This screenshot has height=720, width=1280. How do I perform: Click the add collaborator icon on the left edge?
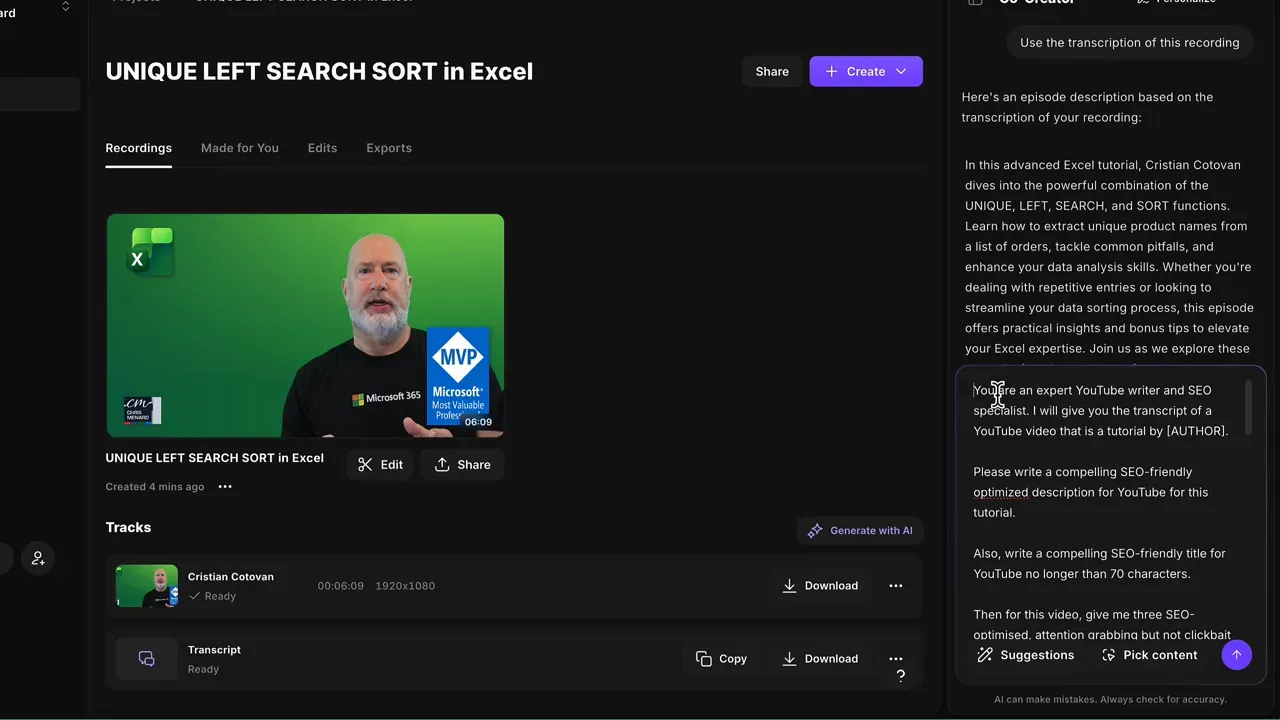38,558
